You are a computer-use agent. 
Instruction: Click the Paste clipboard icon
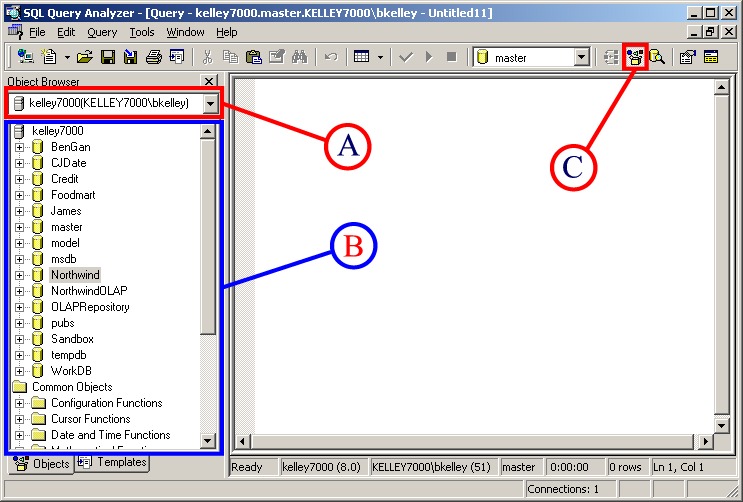coord(254,57)
